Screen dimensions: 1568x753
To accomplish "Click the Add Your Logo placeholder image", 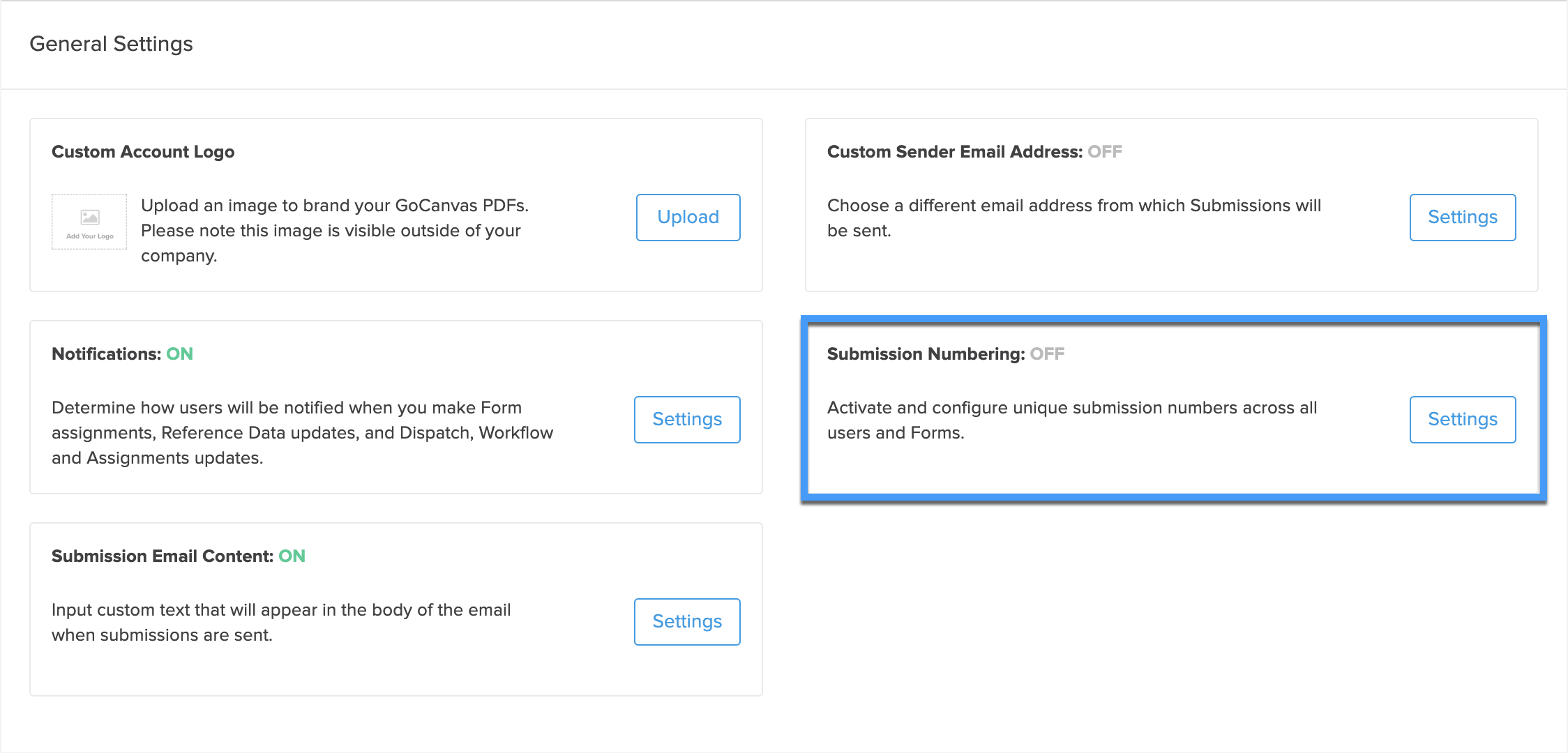I will point(89,222).
